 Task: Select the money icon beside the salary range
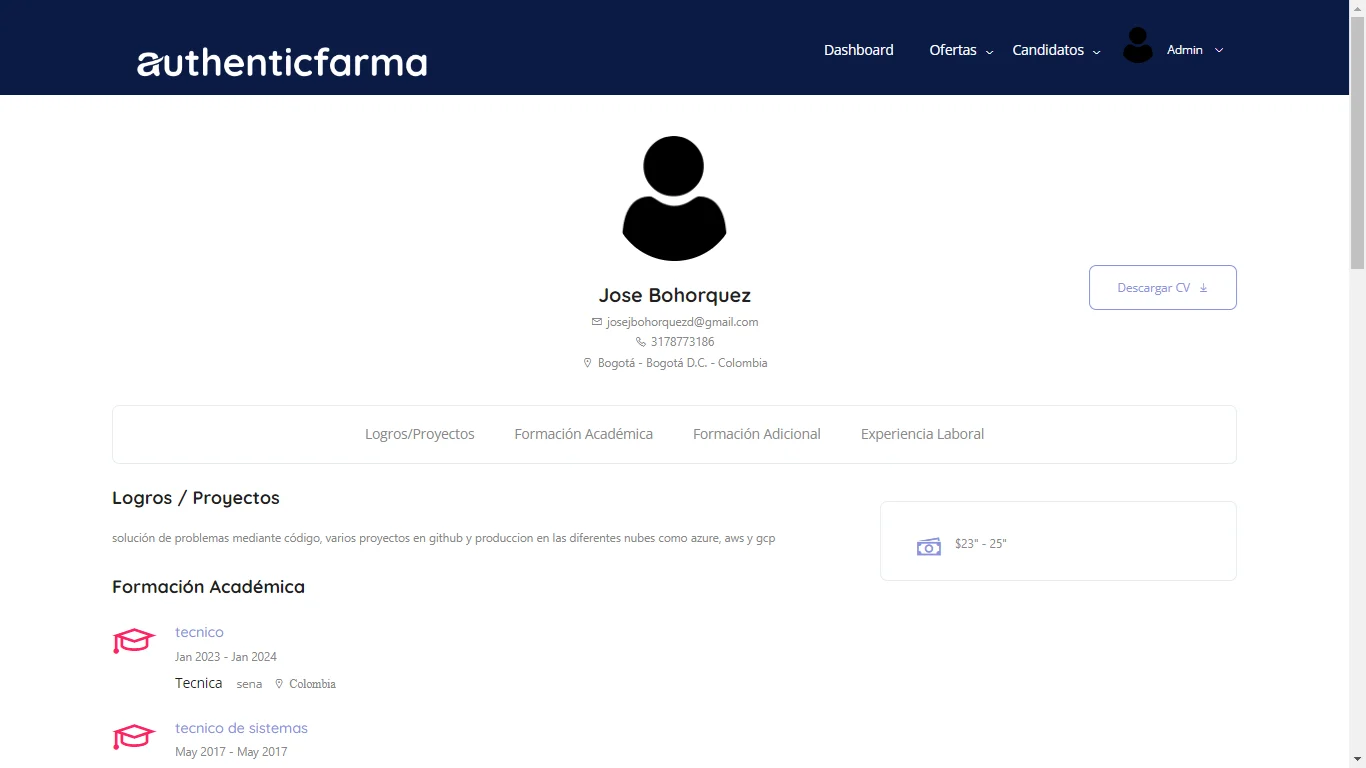pos(928,546)
